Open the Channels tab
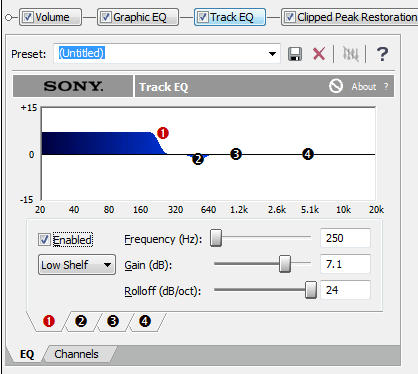418x374 pixels. [77, 354]
